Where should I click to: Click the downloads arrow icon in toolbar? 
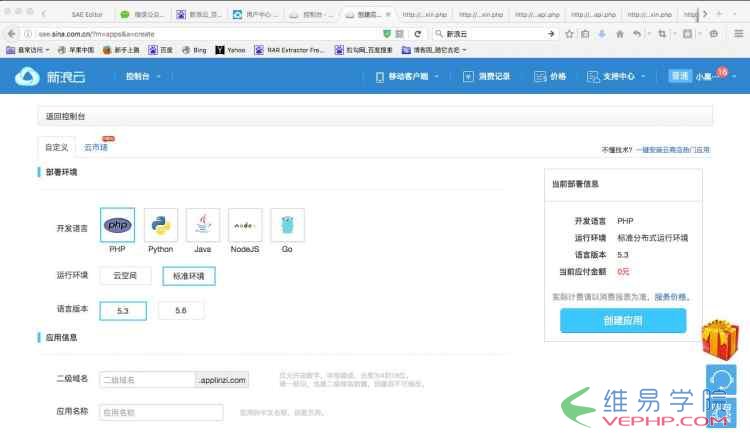coord(602,34)
